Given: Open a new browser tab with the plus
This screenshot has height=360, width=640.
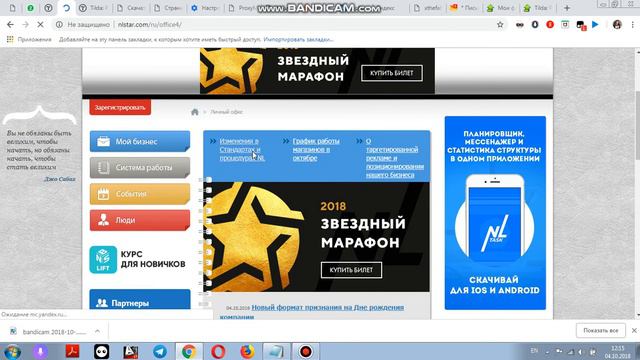Looking at the screenshot, I should 567,8.
